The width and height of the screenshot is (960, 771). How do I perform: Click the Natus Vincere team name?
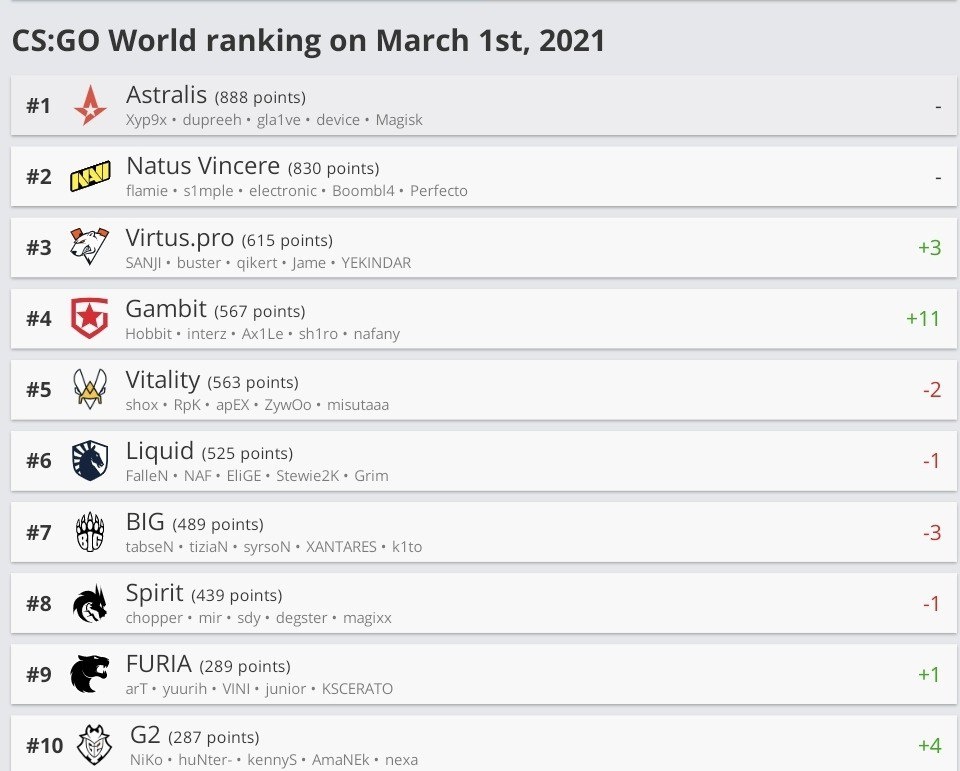[203, 165]
